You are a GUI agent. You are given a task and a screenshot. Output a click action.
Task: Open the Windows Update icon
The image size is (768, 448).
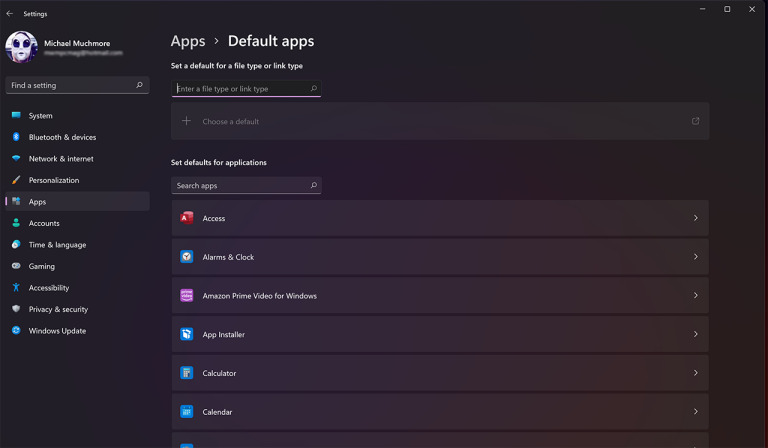(16, 330)
